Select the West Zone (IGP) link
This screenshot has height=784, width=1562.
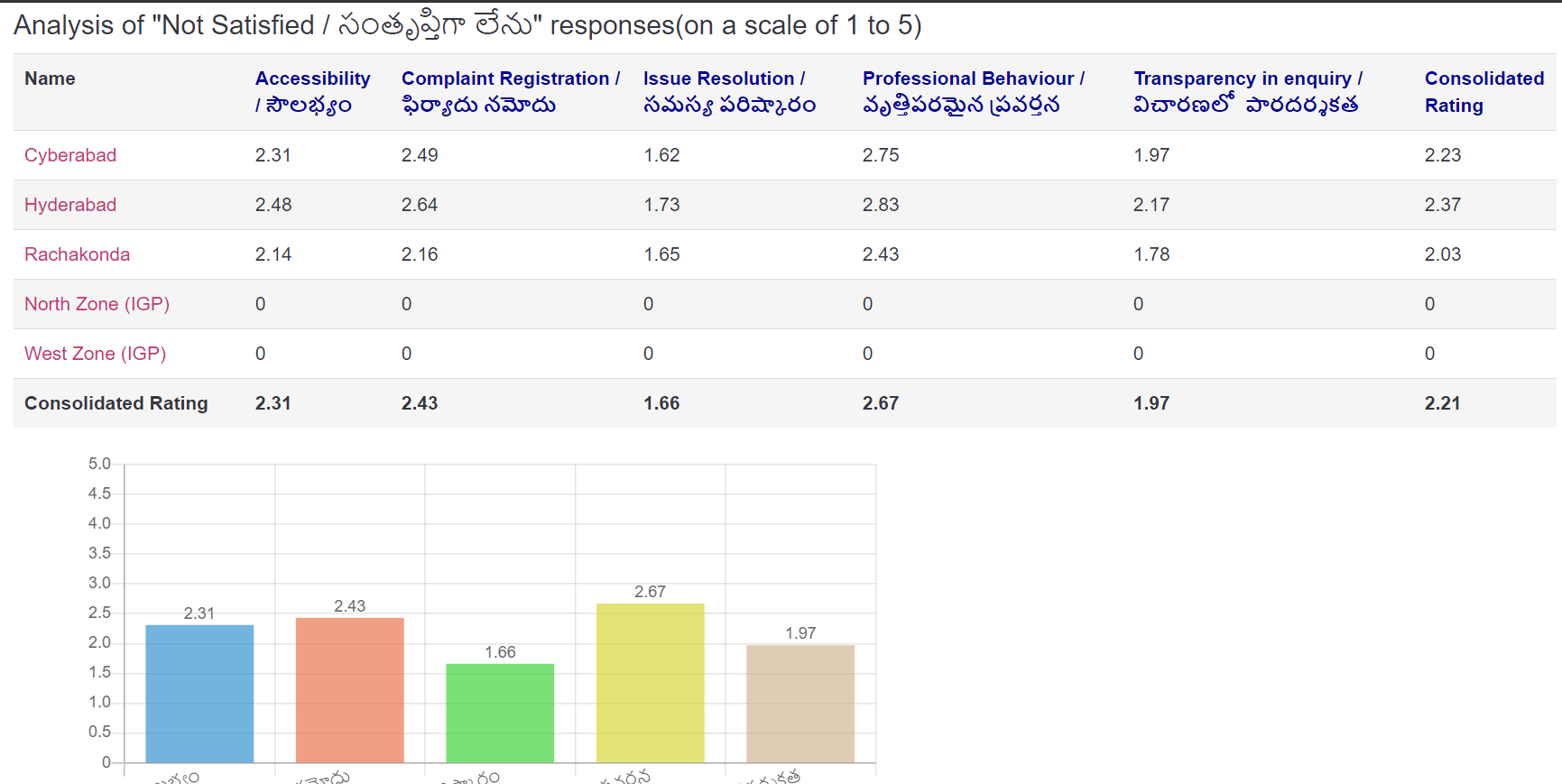coord(95,354)
